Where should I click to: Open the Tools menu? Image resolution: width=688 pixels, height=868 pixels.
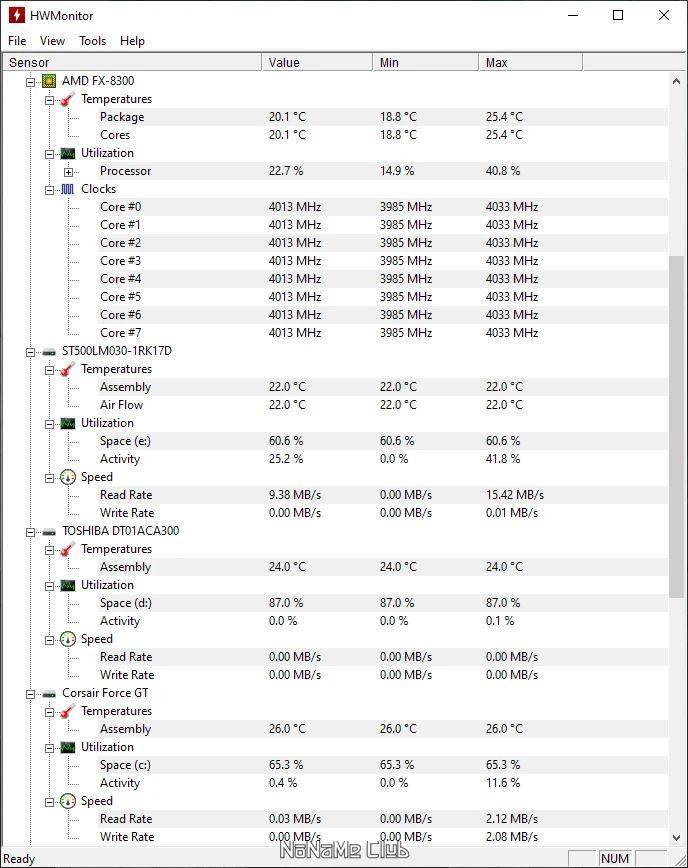[92, 41]
